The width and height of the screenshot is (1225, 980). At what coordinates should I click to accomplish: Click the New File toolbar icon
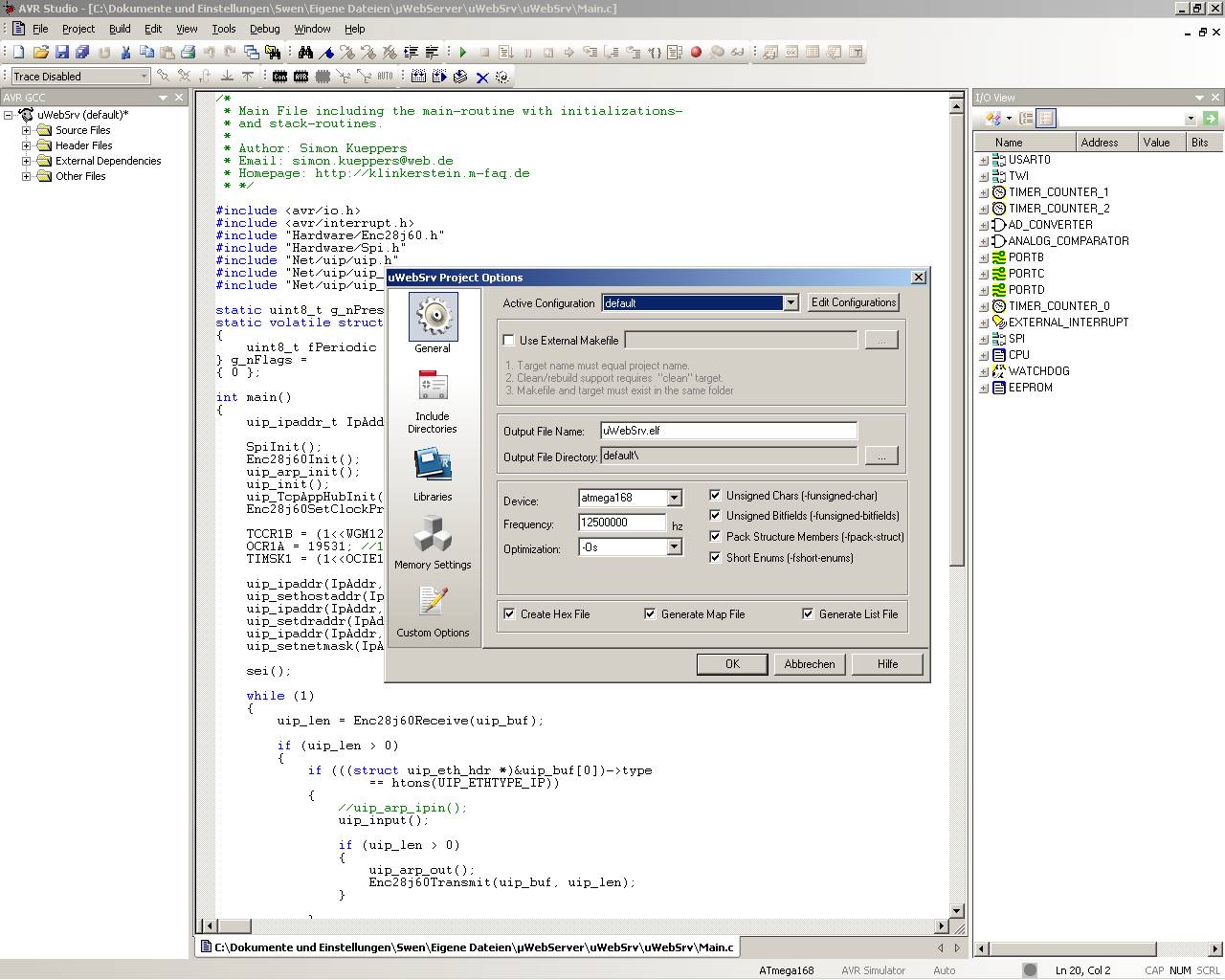coord(18,53)
